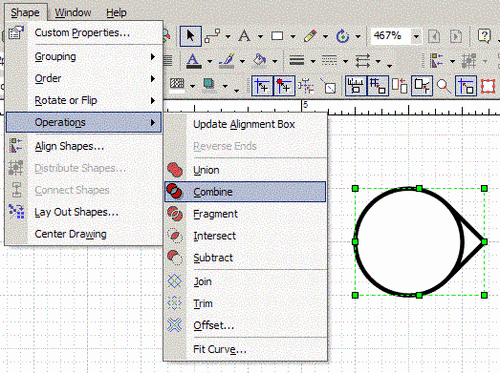Click the Lay Out Shapes menu icon
Viewport: 500px width, 373px height.
[x=16, y=211]
